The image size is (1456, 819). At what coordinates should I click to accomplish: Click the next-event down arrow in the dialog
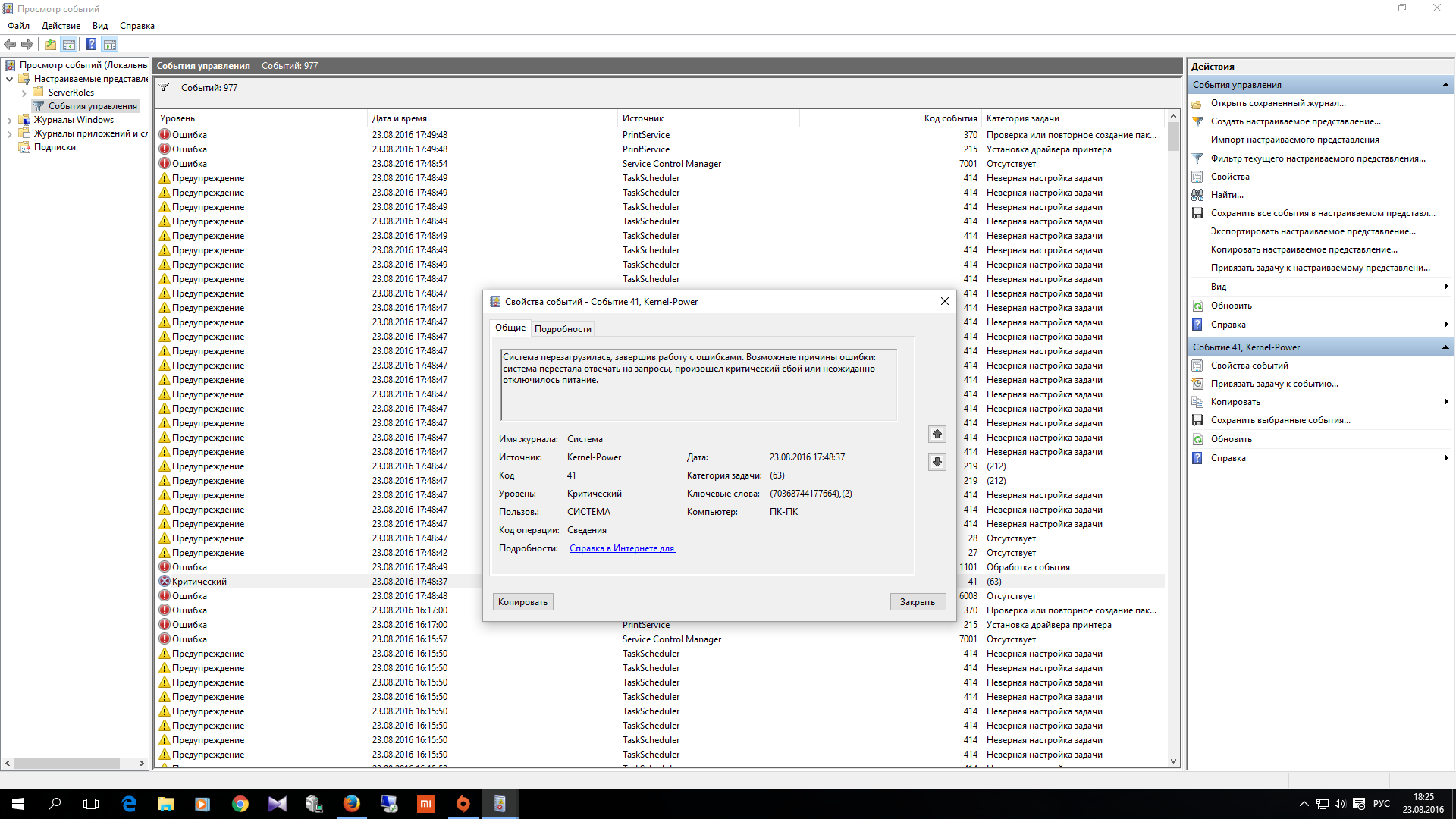[937, 462]
